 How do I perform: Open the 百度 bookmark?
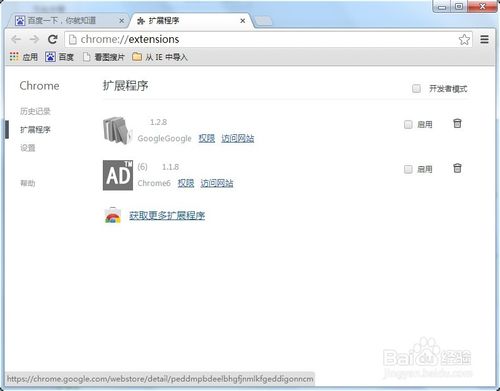59,57
